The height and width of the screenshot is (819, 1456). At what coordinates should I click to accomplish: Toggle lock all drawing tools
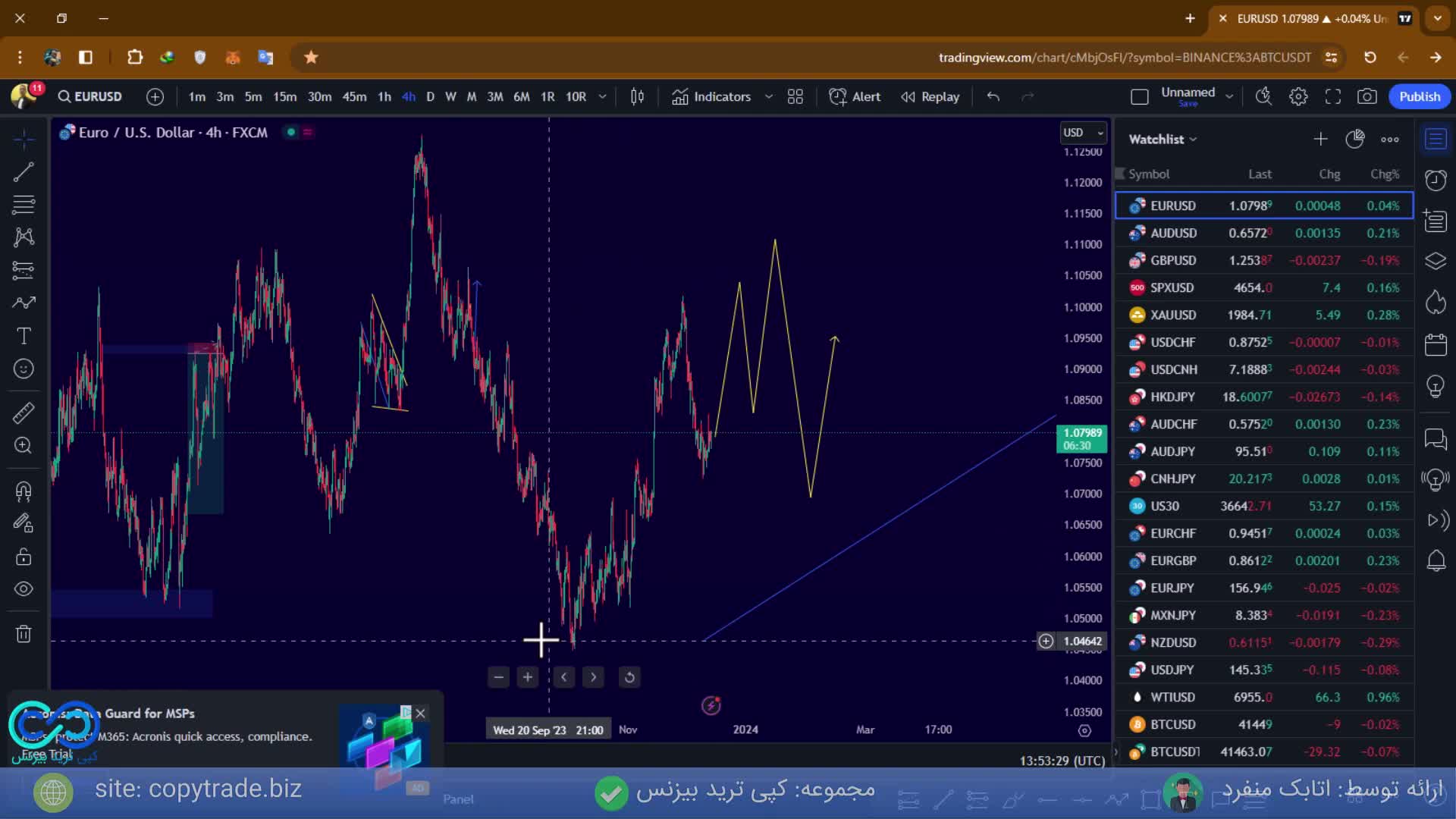[24, 557]
